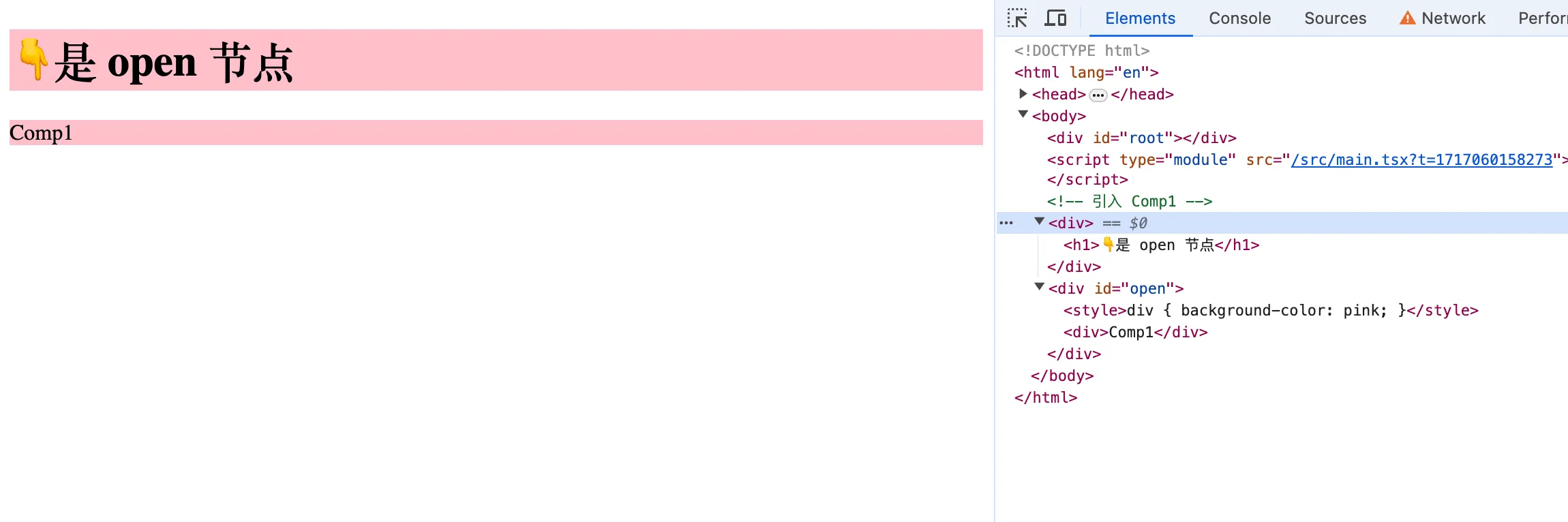Activate the inspect element picker icon

[1017, 18]
